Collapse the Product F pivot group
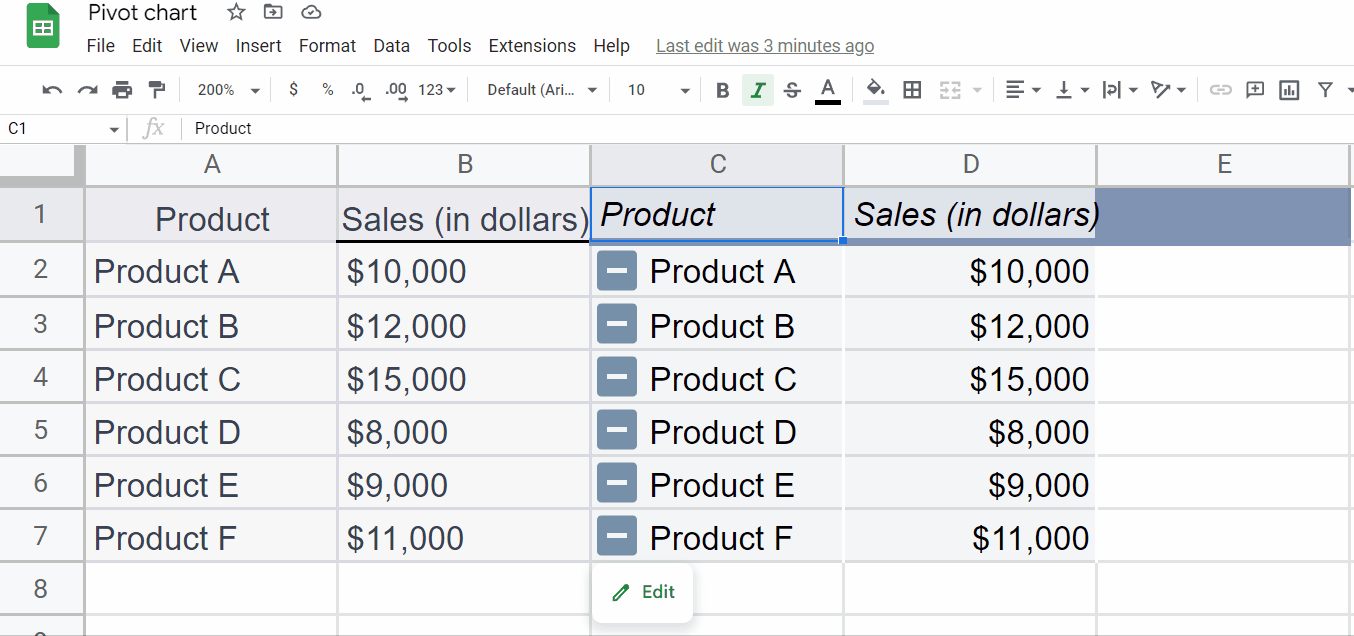This screenshot has height=636, width=1354. click(617, 536)
